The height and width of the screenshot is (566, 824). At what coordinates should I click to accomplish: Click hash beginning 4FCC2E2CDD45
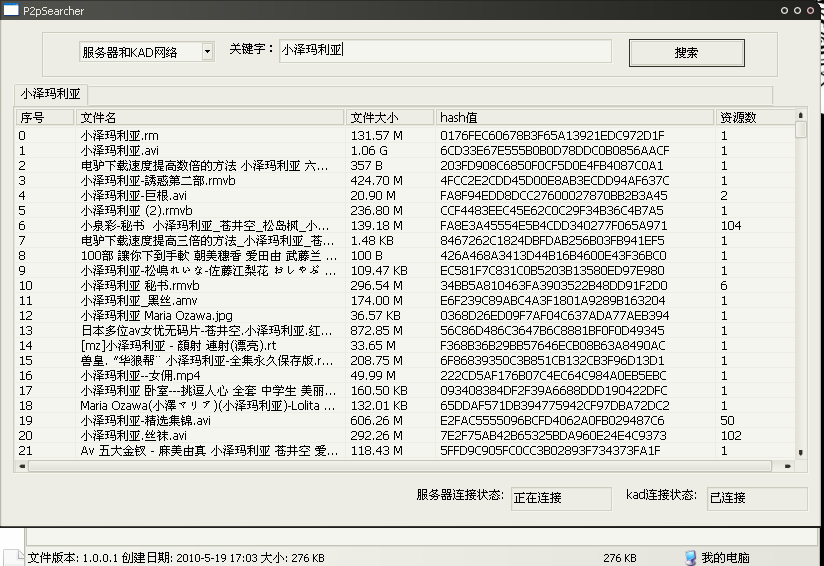click(555, 181)
